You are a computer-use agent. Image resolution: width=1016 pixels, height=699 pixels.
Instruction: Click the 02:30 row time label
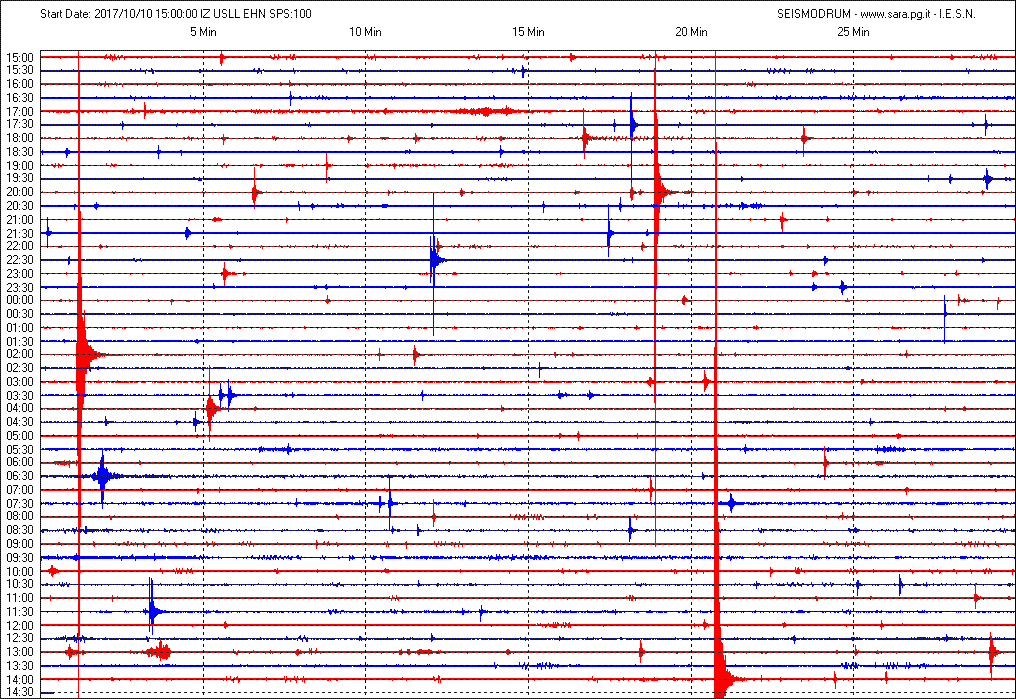point(20,368)
